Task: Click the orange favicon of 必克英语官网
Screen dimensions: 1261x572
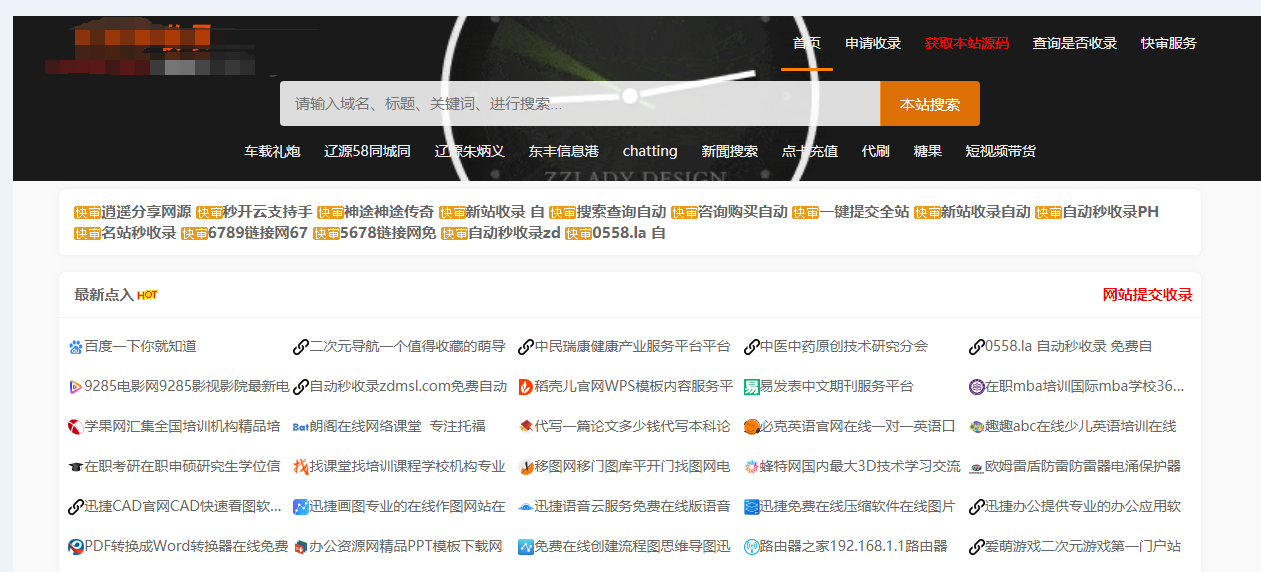Action: click(752, 427)
